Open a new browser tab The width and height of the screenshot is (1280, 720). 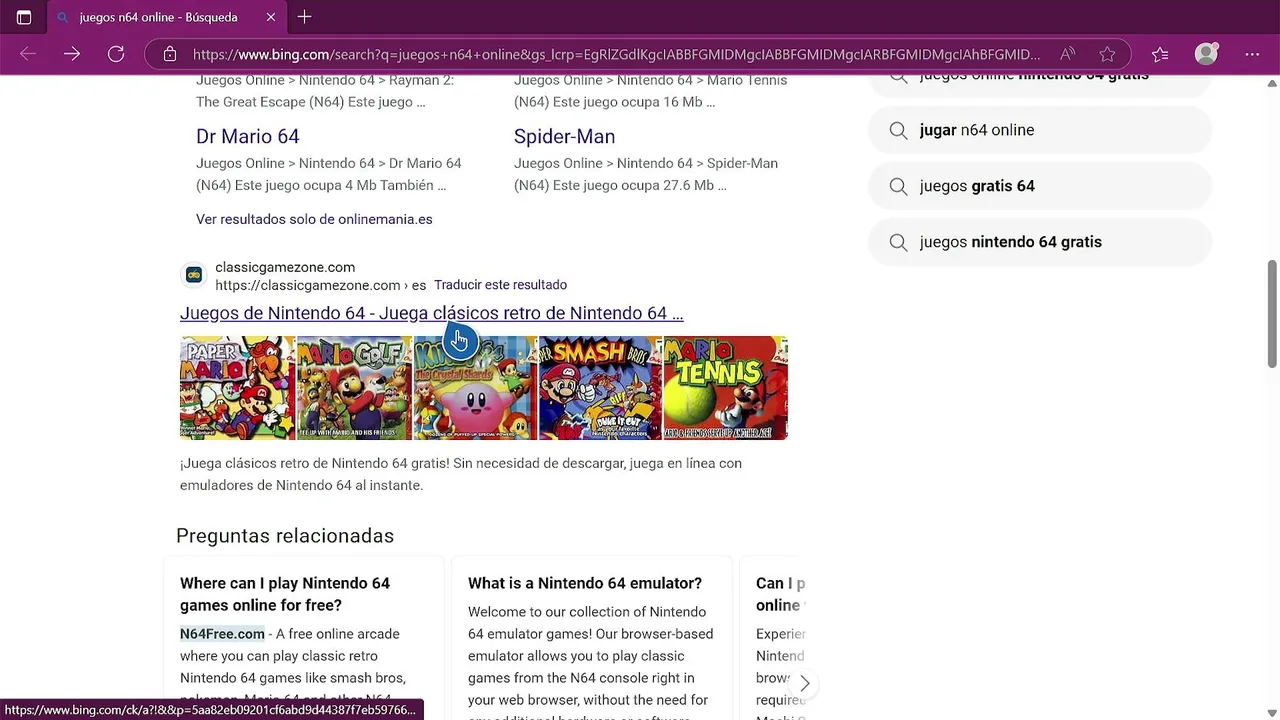[x=305, y=17]
